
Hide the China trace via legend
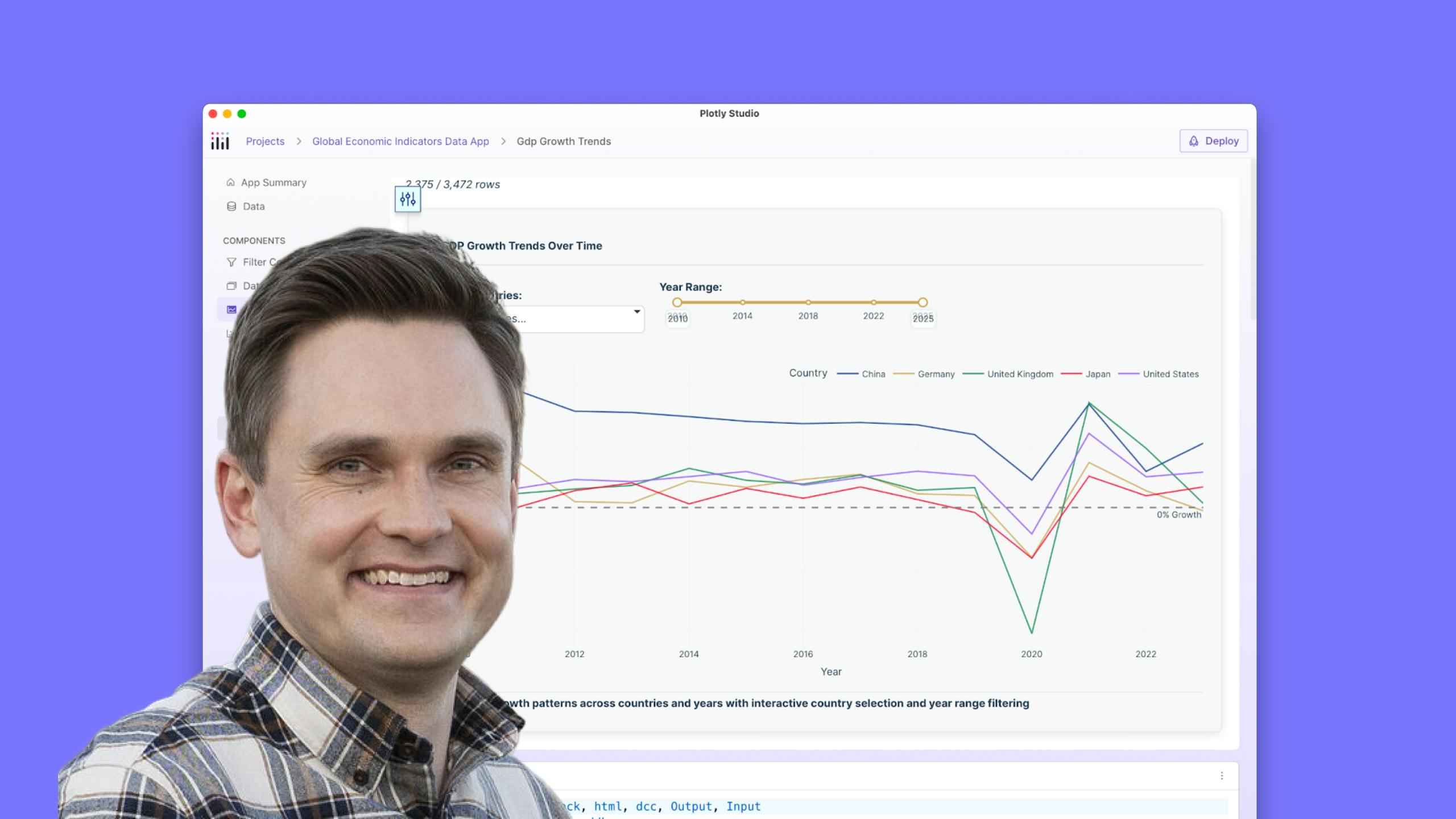875,374
